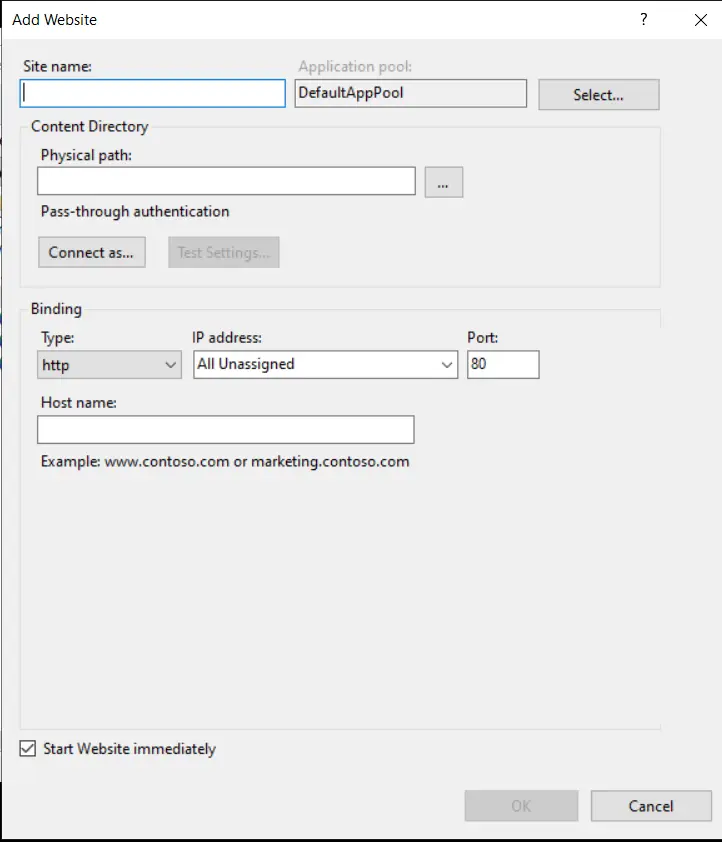This screenshot has height=842, width=722.
Task: Click the Pass-through authentication text
Action: pyautogui.click(x=135, y=212)
